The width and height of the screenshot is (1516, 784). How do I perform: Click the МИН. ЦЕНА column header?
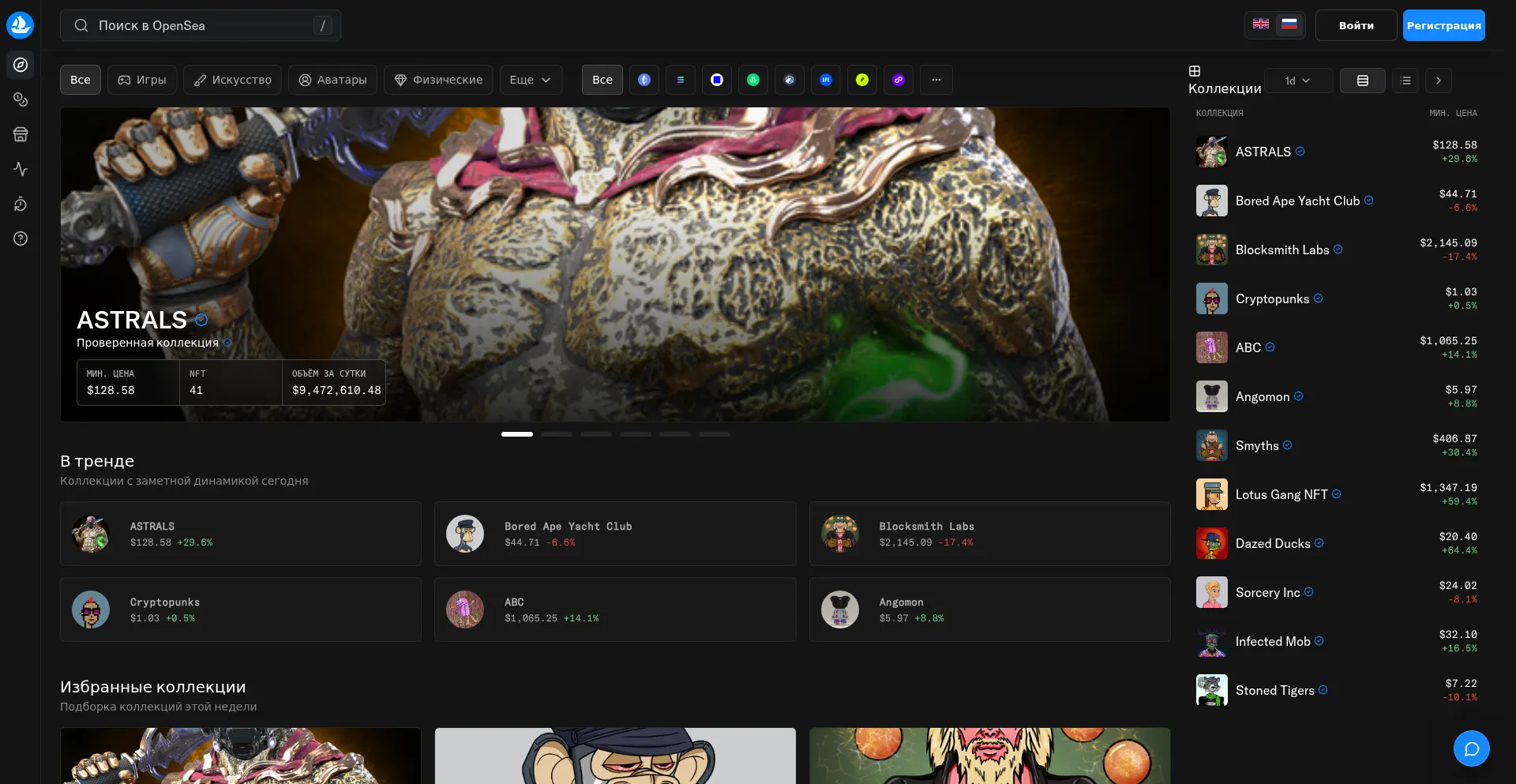pyautogui.click(x=1453, y=113)
